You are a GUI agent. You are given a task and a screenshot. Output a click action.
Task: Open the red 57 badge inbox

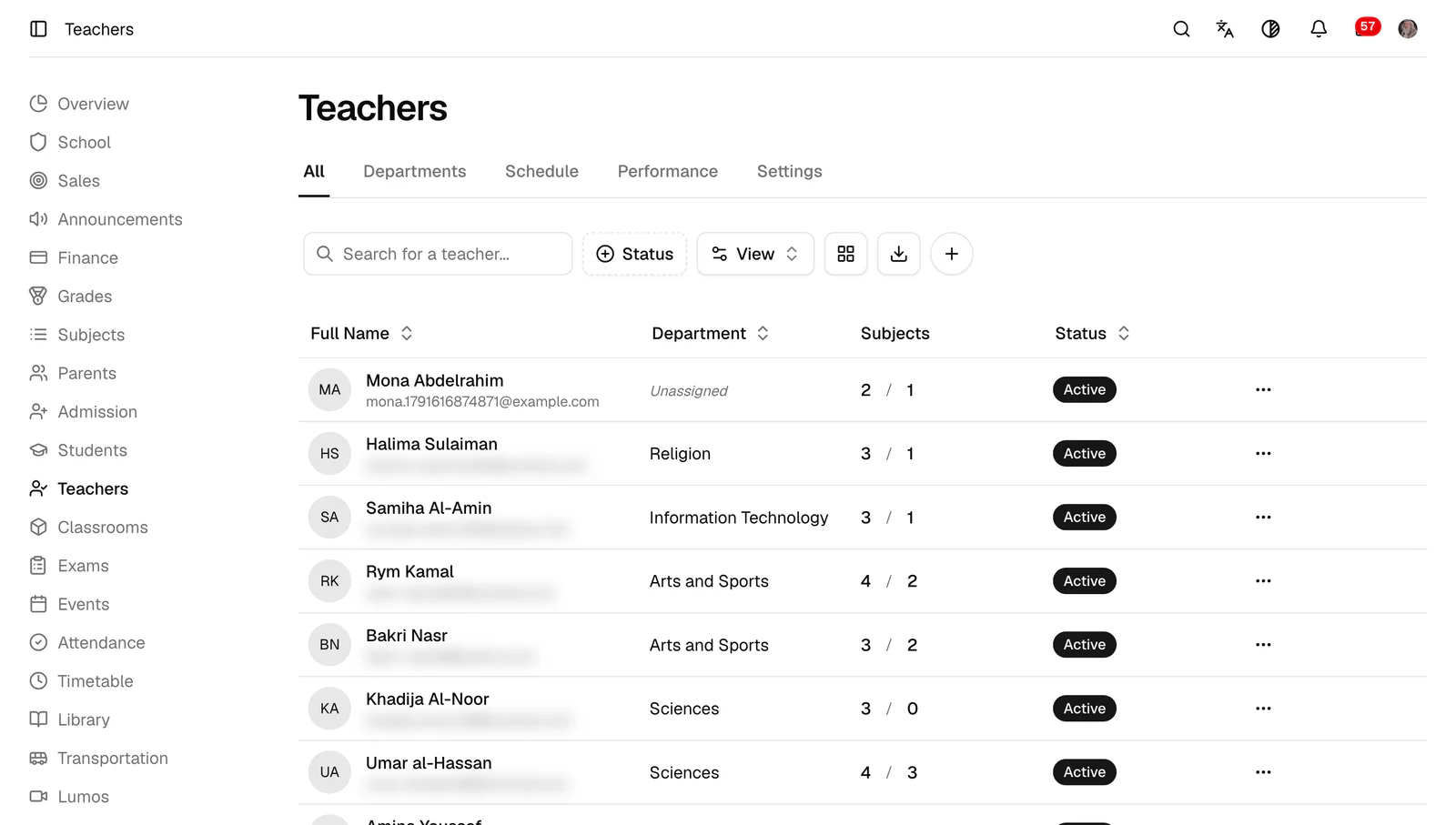(x=1367, y=27)
